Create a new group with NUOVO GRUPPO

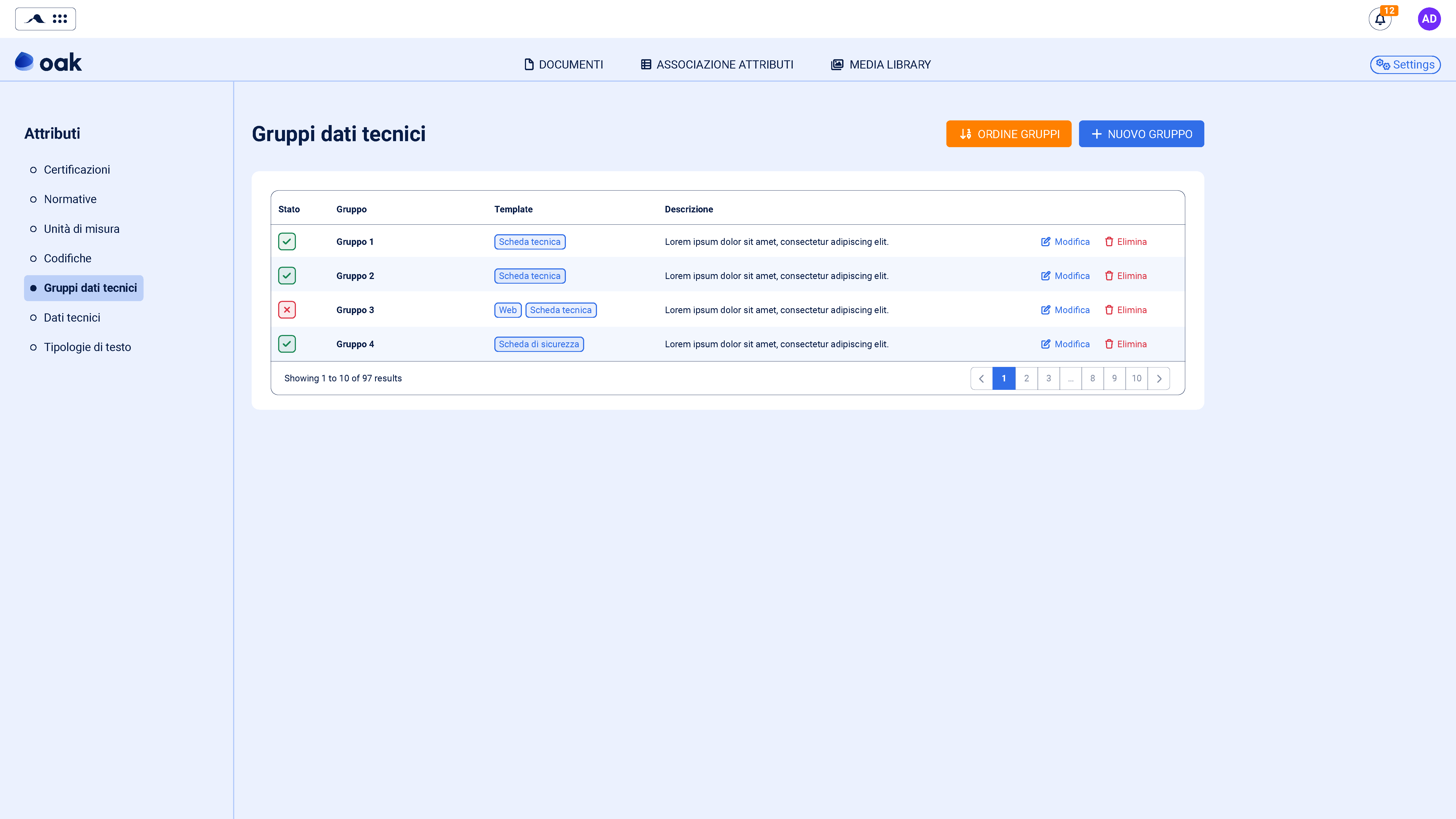click(x=1141, y=134)
